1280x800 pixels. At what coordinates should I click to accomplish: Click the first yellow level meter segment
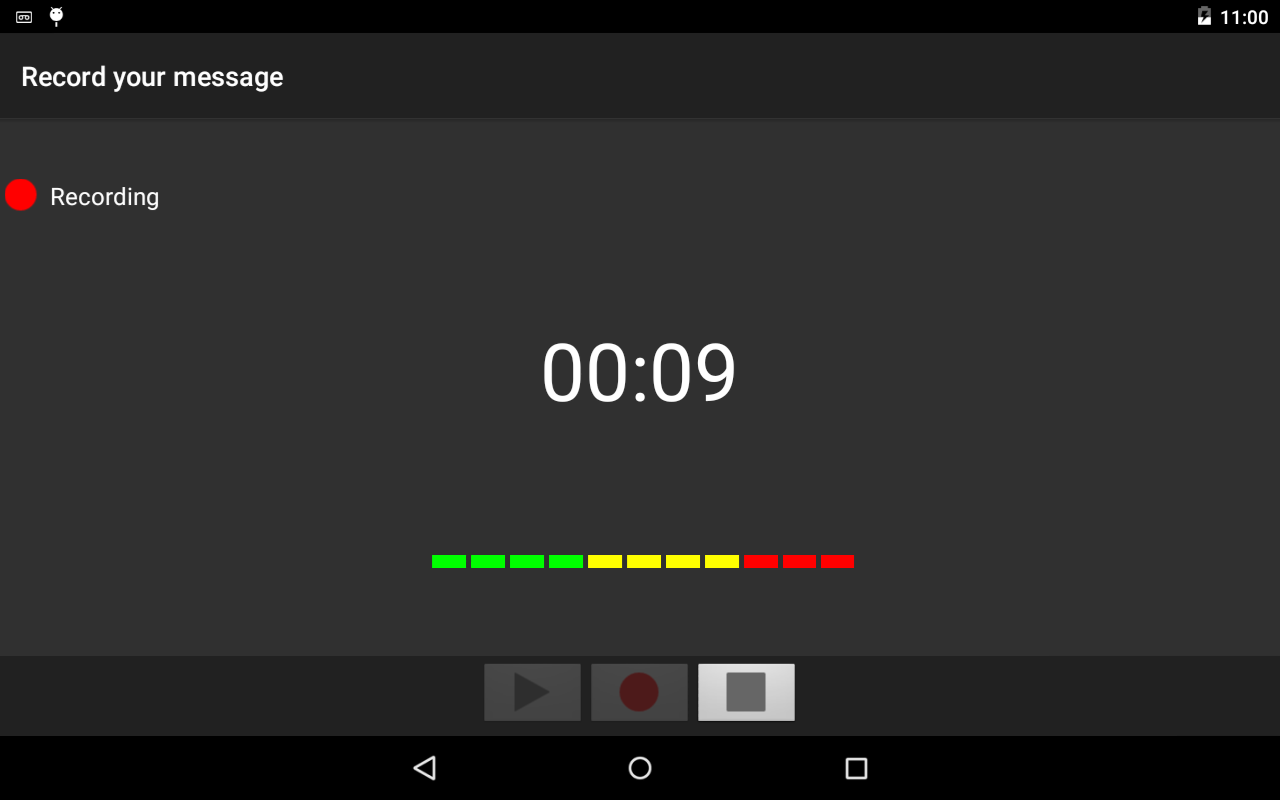click(x=605, y=562)
